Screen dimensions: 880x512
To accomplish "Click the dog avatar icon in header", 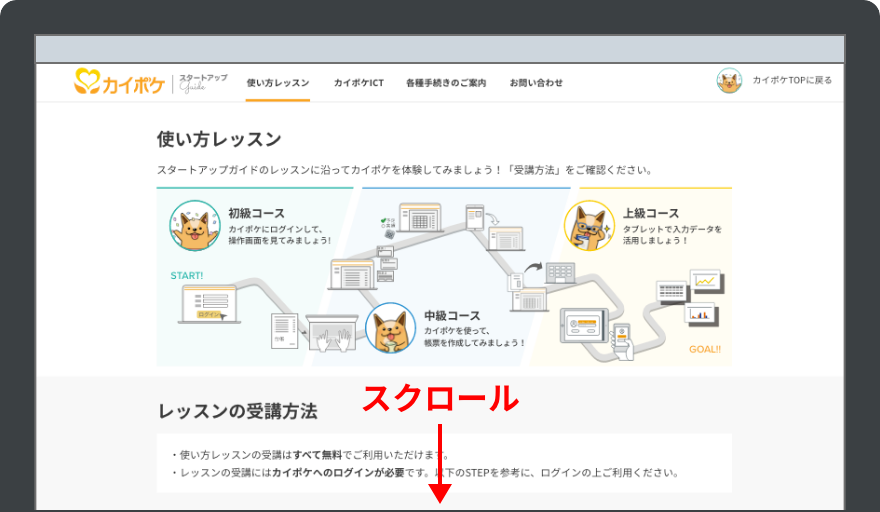I will click(x=729, y=81).
